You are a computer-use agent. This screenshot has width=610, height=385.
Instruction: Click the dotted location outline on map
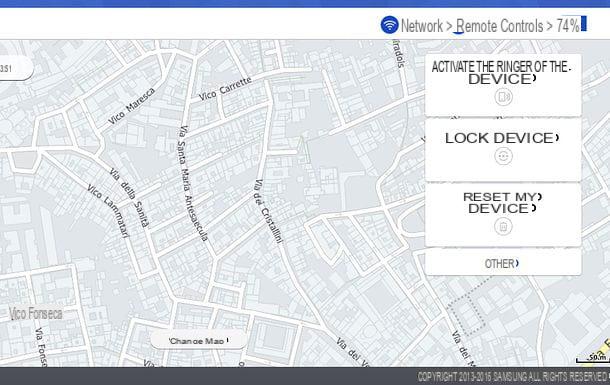[x=466, y=315]
